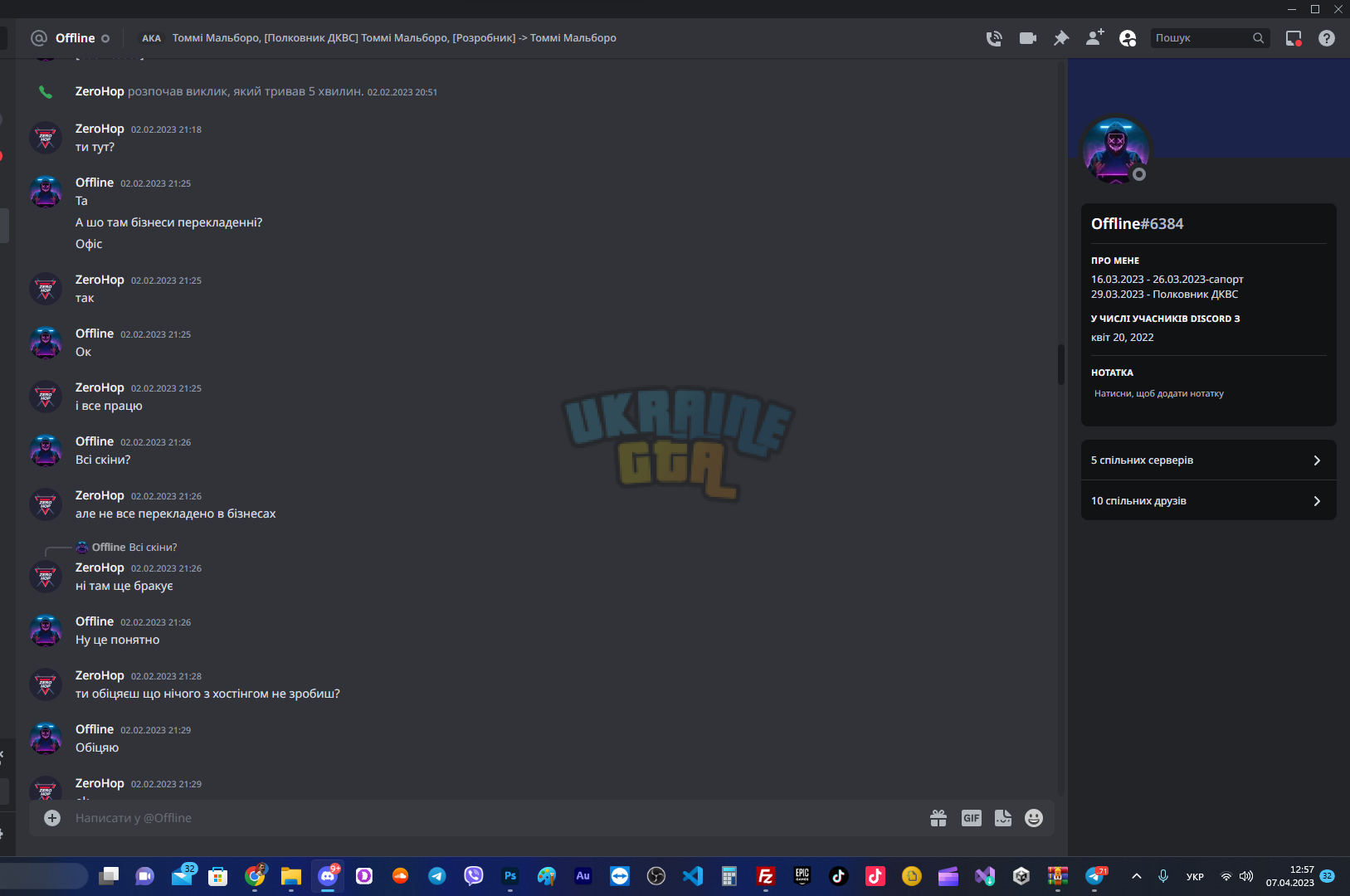Viewport: 1350px width, 896px height.
Task: Click the username Offline#6384
Action: point(1137,224)
